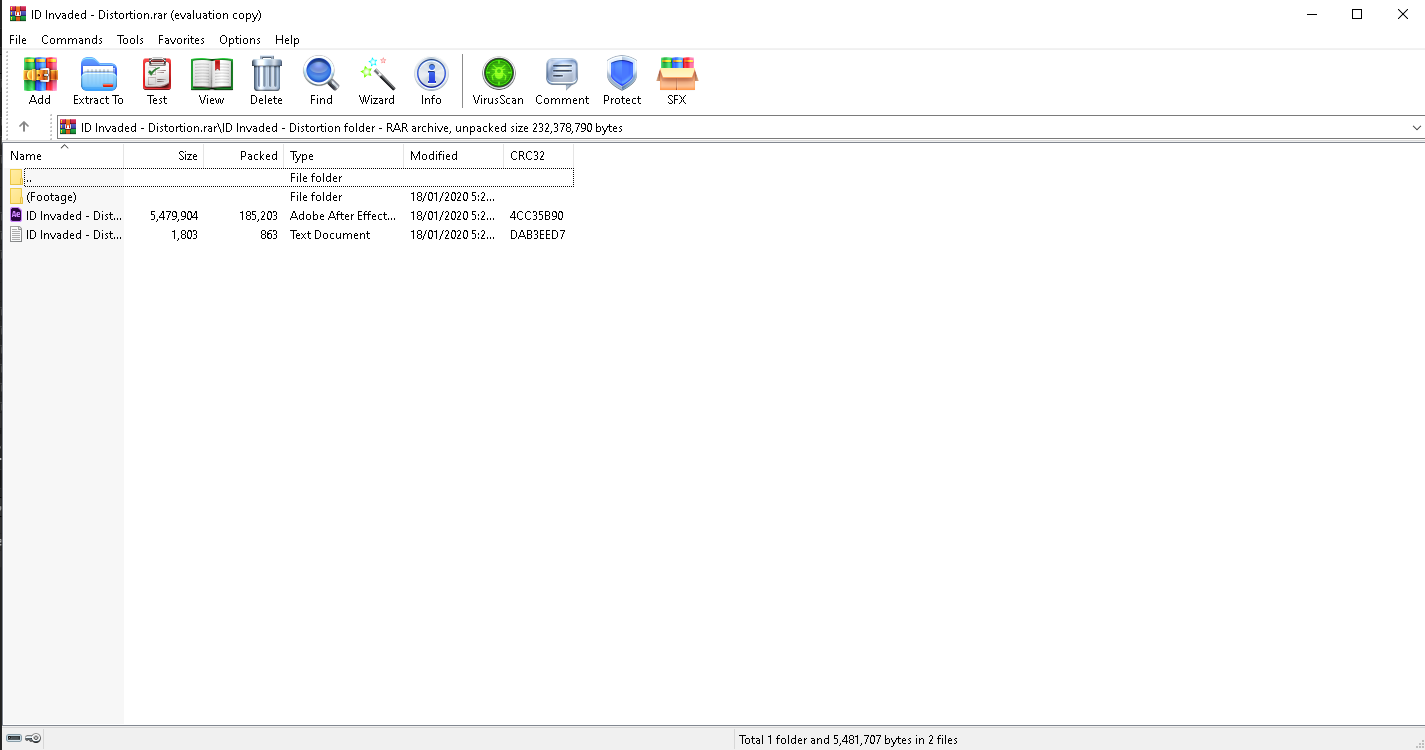This screenshot has width=1425, height=750.
Task: Sort files by Type column header
Action: point(344,155)
